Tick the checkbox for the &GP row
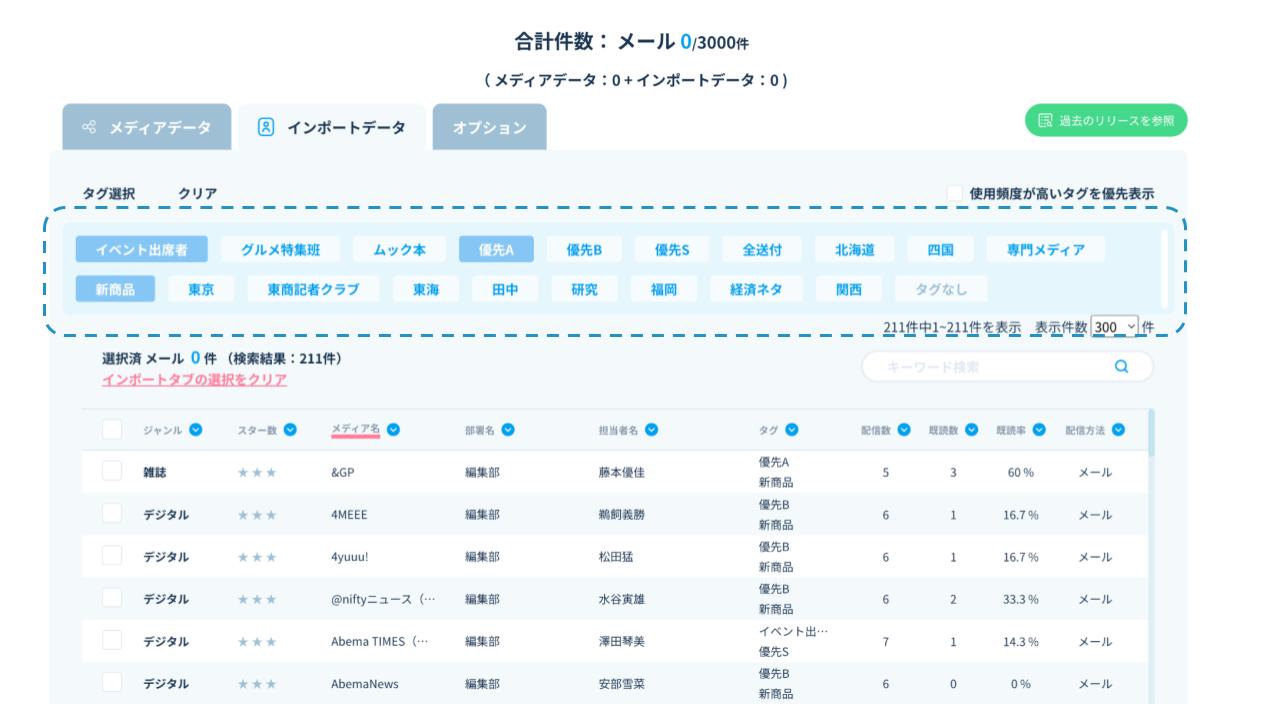 [x=112, y=471]
